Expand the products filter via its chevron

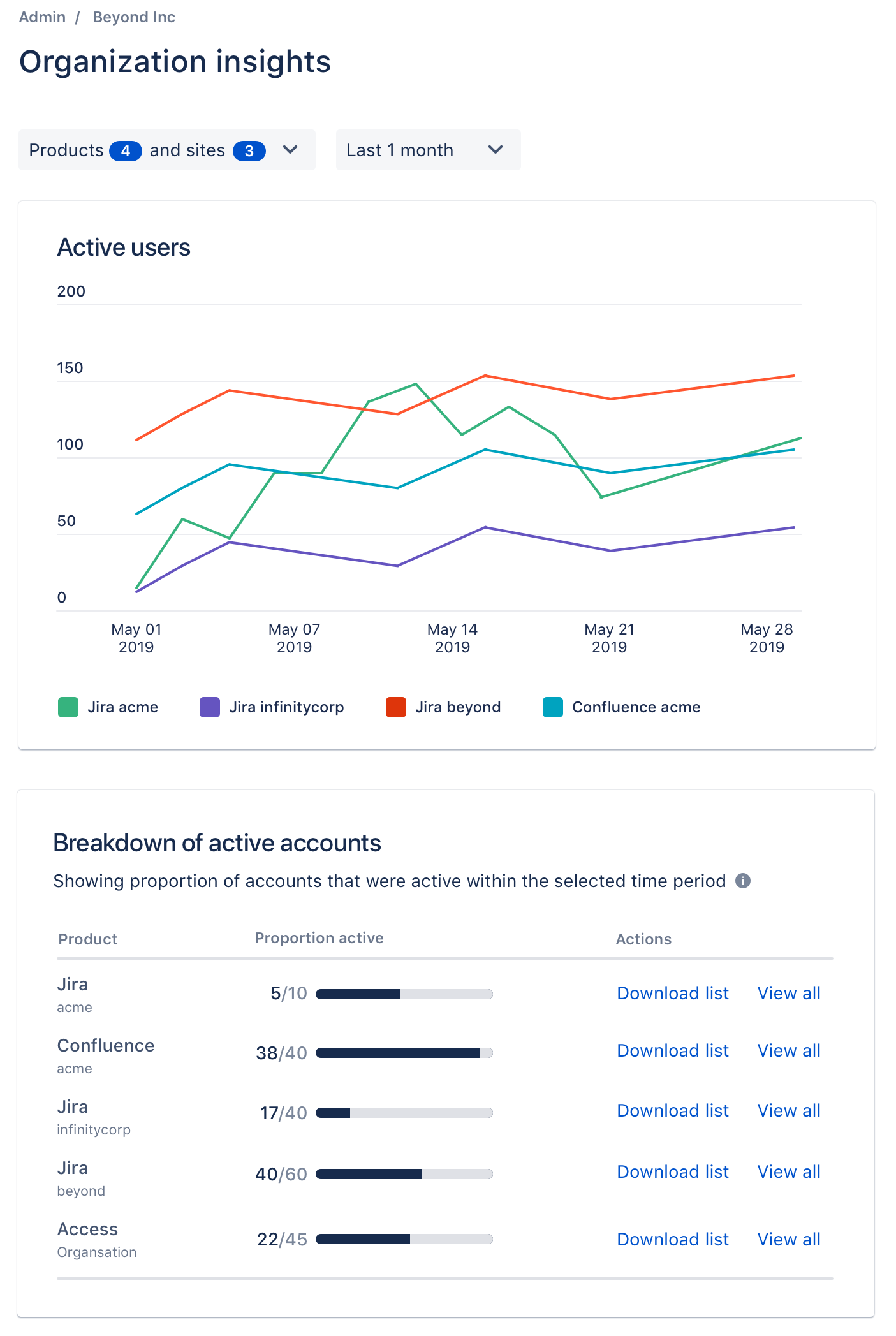coord(290,150)
